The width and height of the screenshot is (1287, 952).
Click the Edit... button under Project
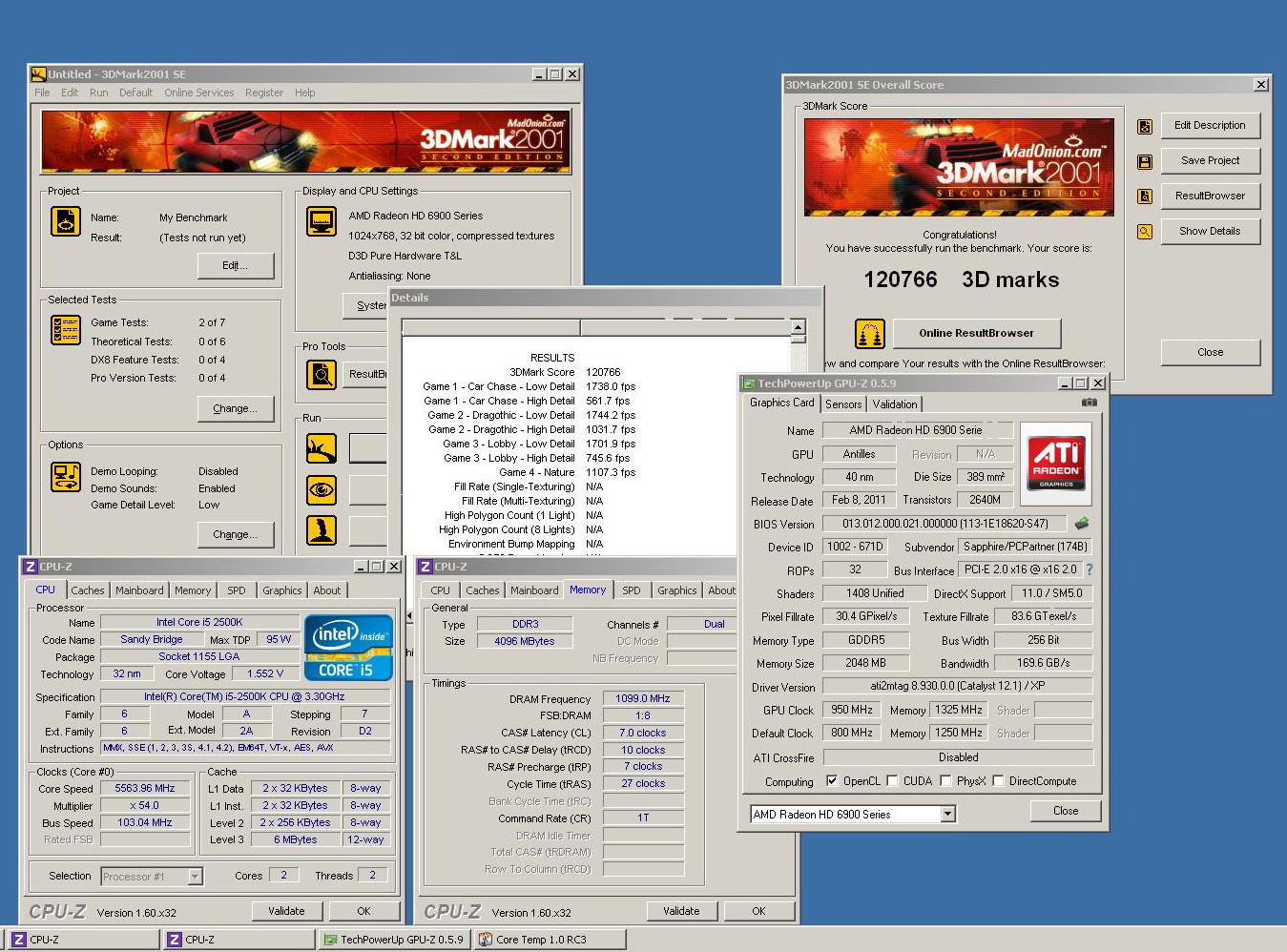235,265
